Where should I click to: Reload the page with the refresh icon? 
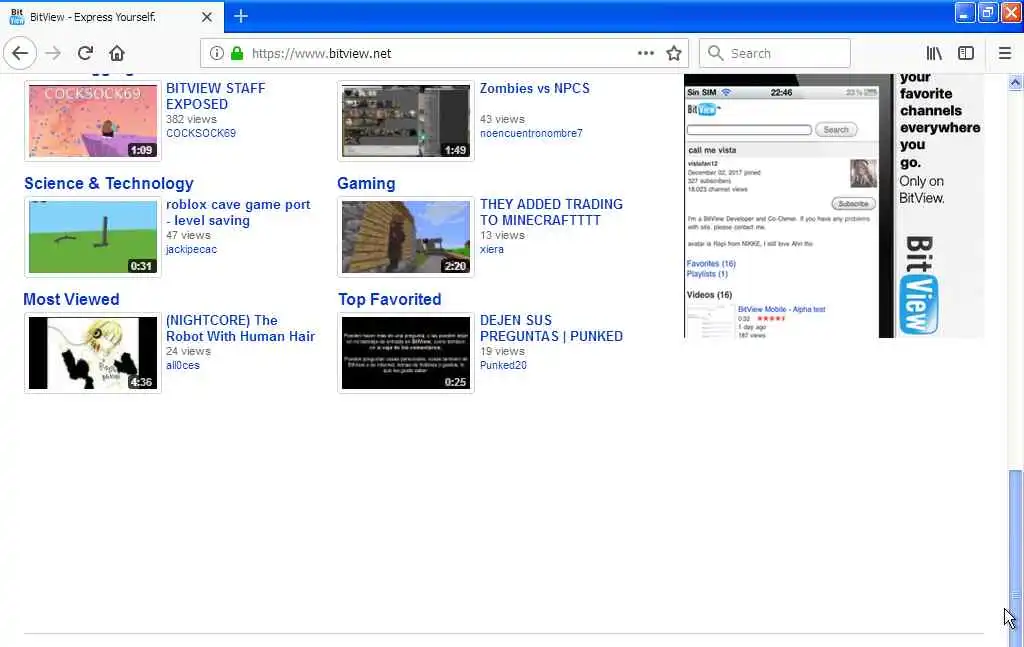click(85, 53)
